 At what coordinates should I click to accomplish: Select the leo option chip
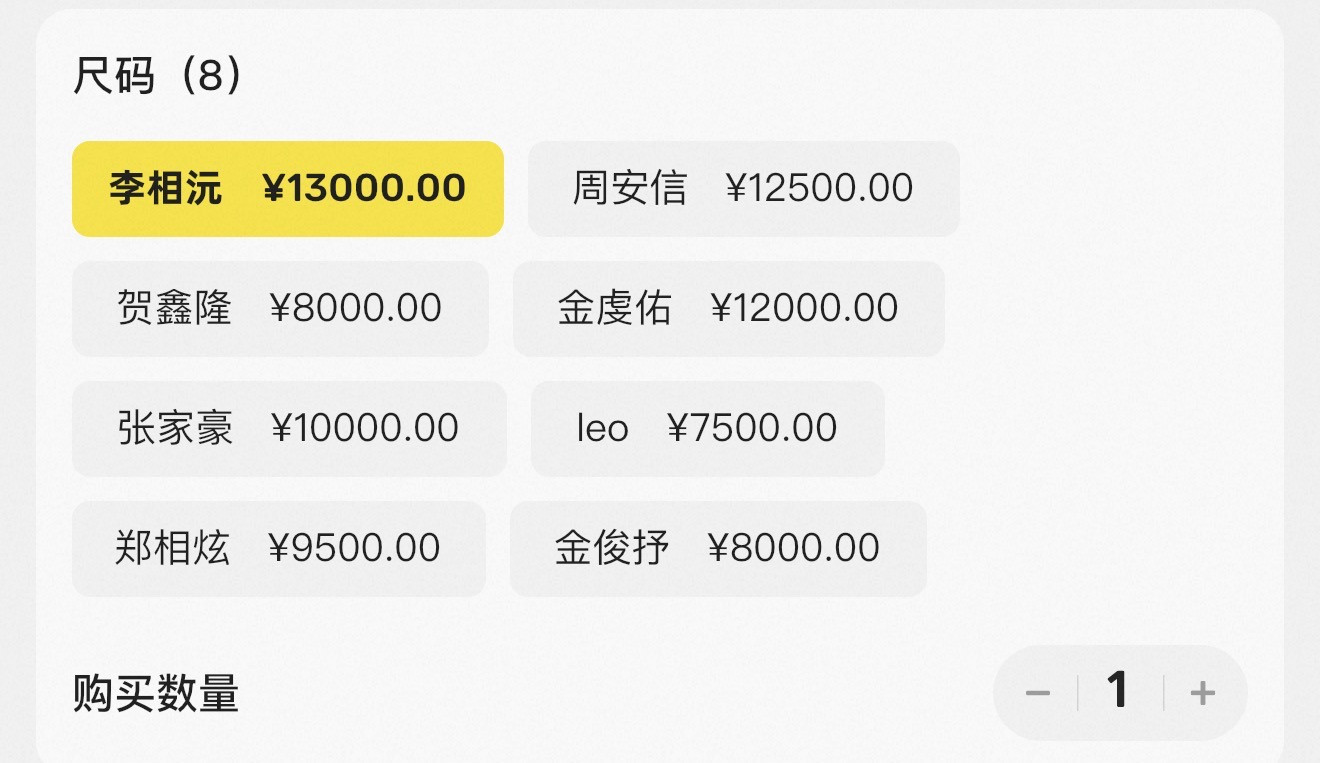coord(707,429)
